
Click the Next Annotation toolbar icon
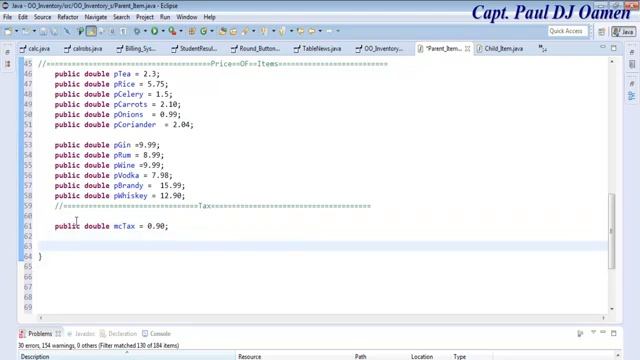[264, 31]
